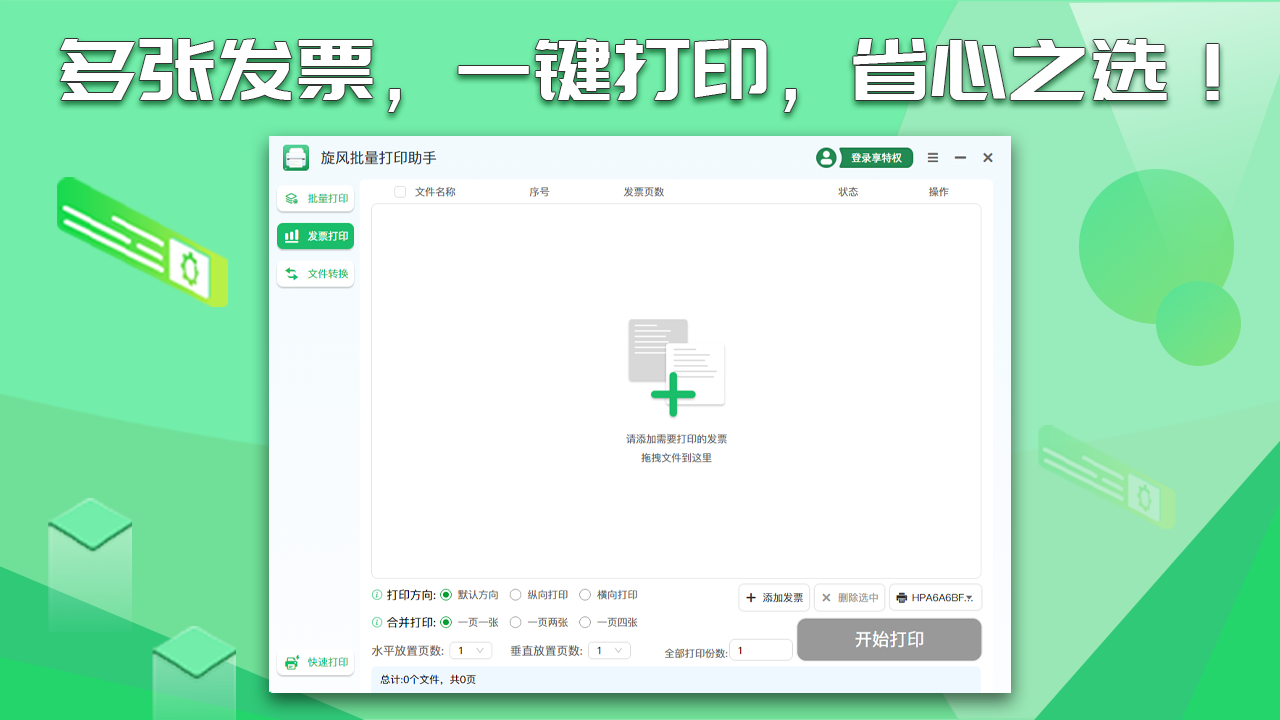This screenshot has width=1280, height=720.
Task: Select the 横向打印 orientation option
Action: [x=584, y=595]
